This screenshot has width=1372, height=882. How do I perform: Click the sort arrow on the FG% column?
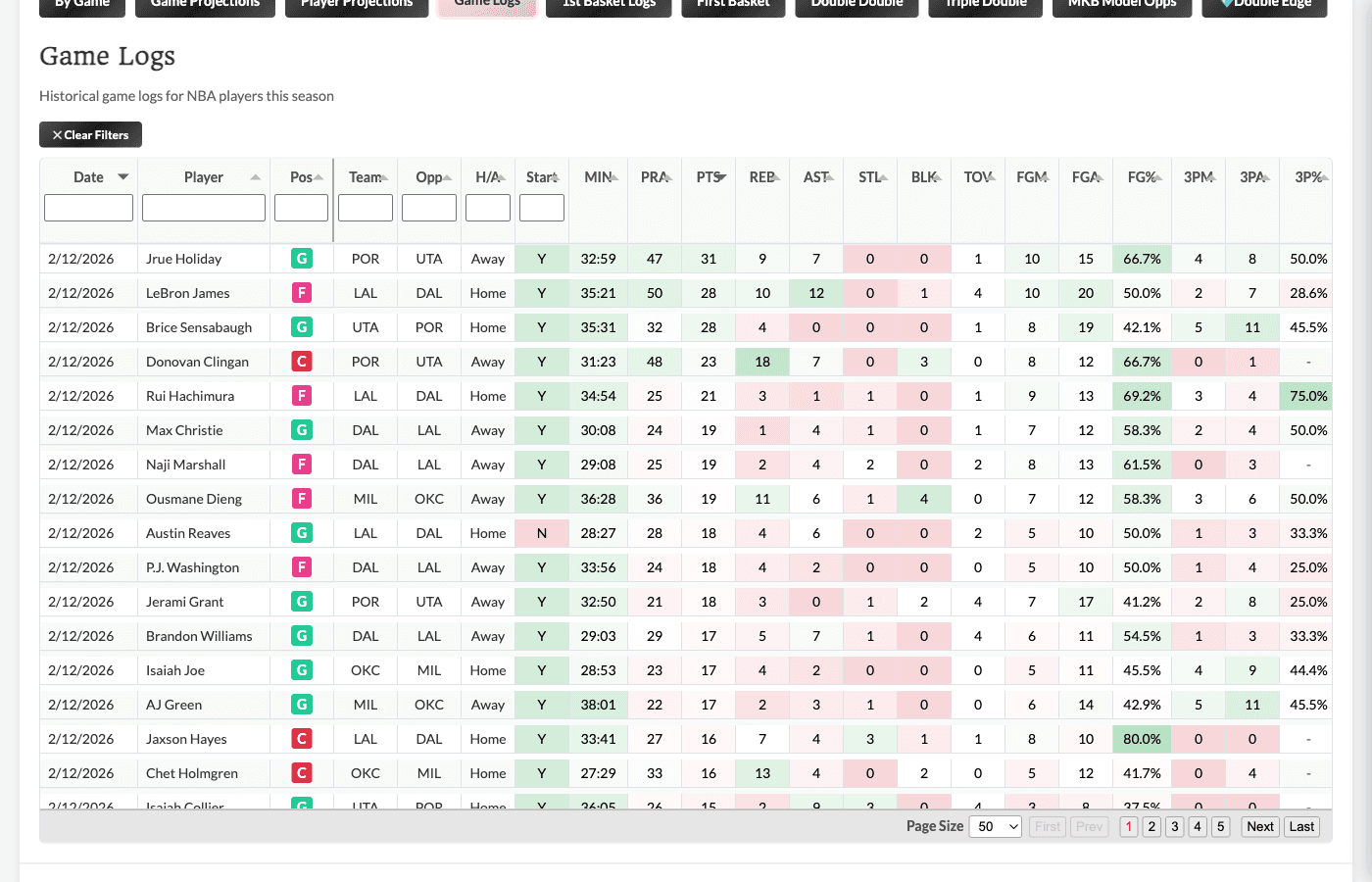pos(1158,176)
